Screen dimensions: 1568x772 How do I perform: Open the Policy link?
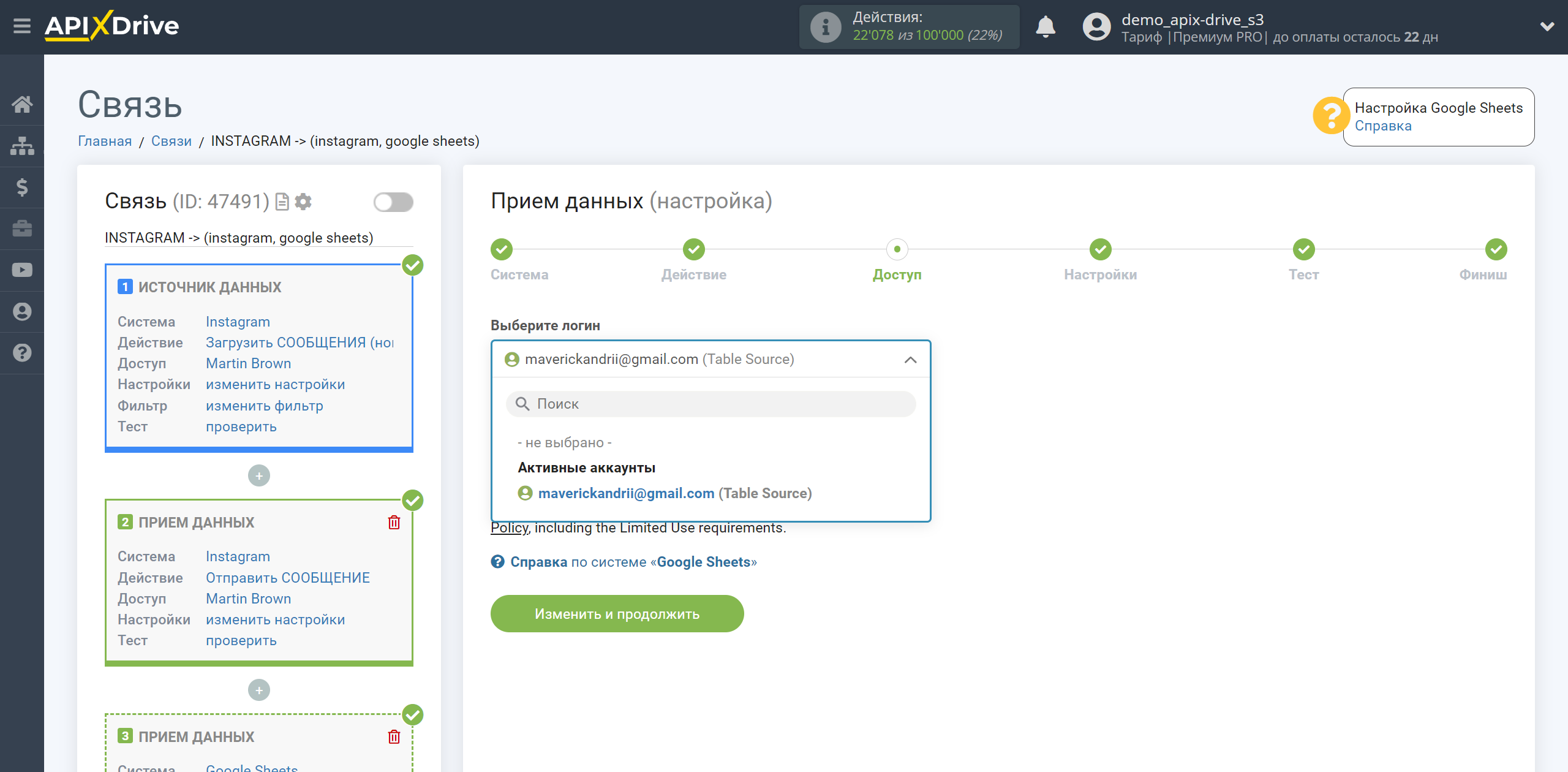[x=510, y=528]
